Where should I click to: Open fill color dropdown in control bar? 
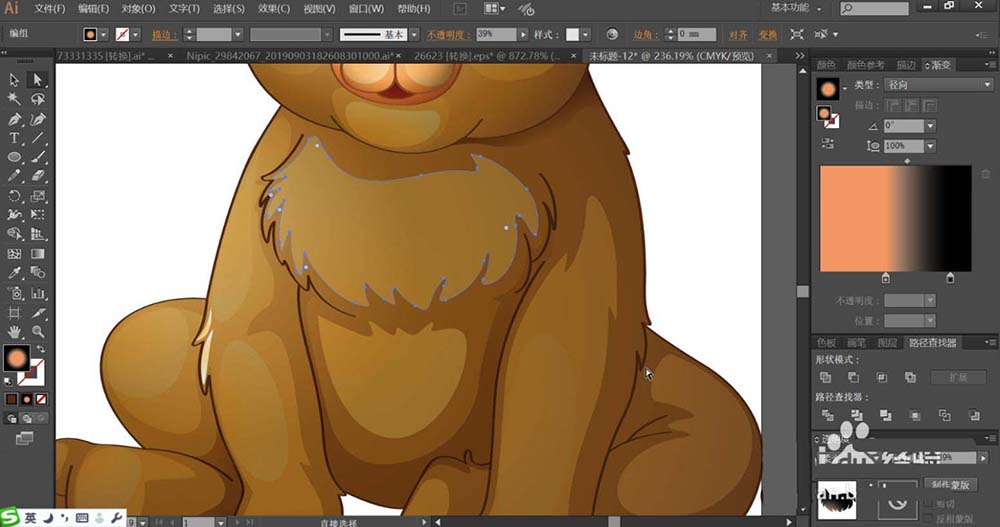click(103, 34)
